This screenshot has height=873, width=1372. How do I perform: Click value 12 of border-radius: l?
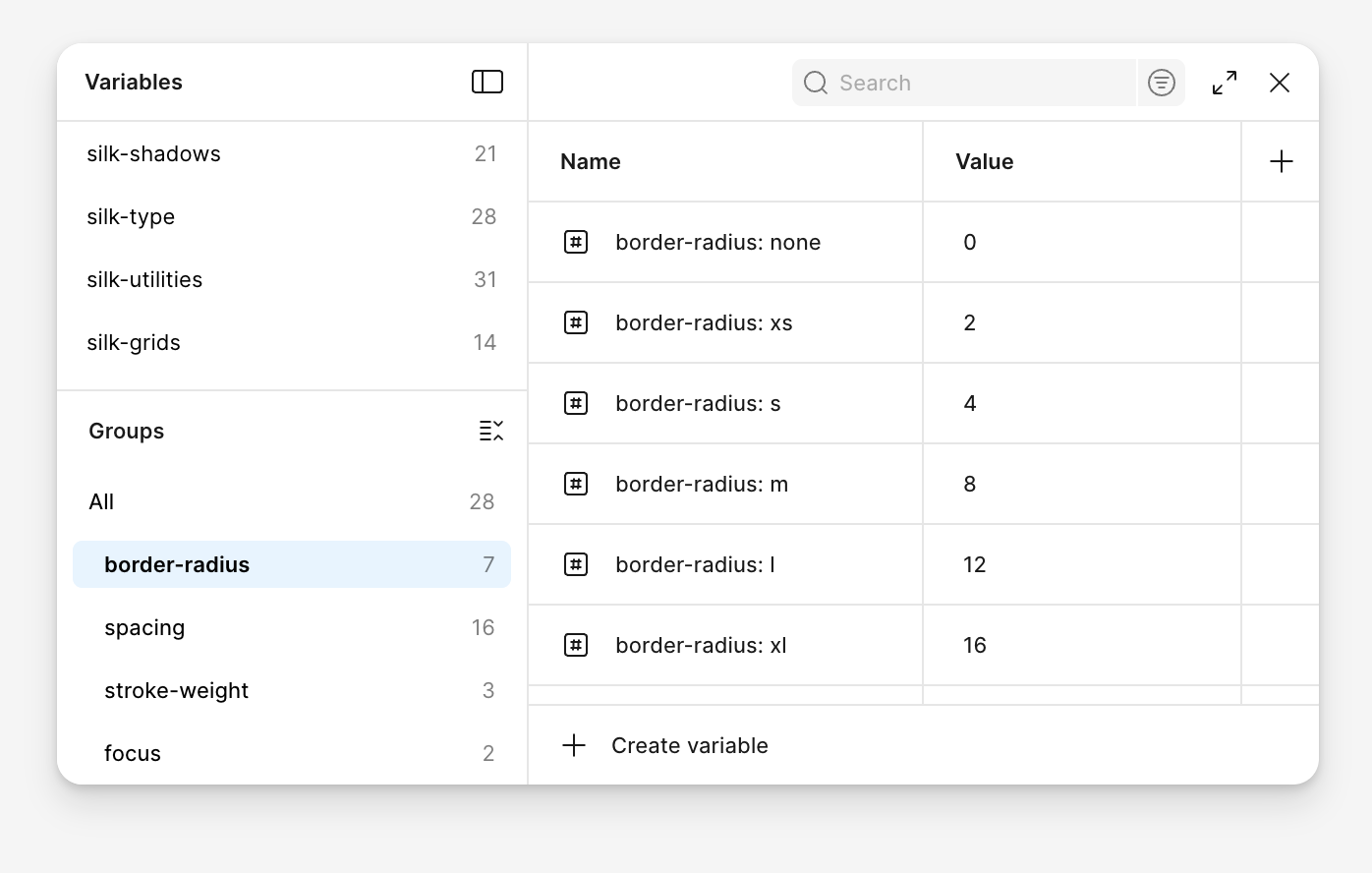pyautogui.click(x=975, y=564)
